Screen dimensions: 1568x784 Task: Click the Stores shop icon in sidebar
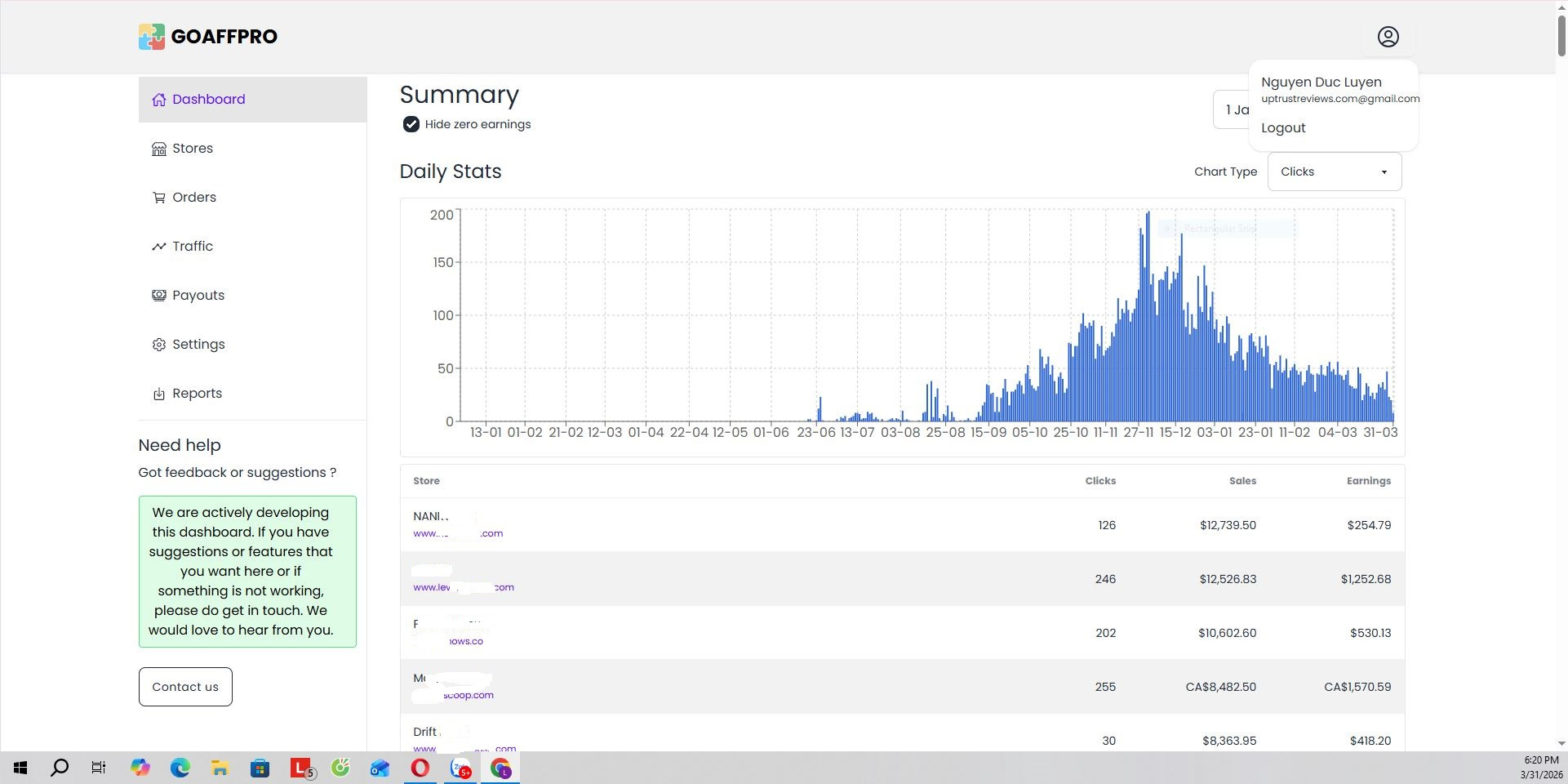tap(159, 149)
